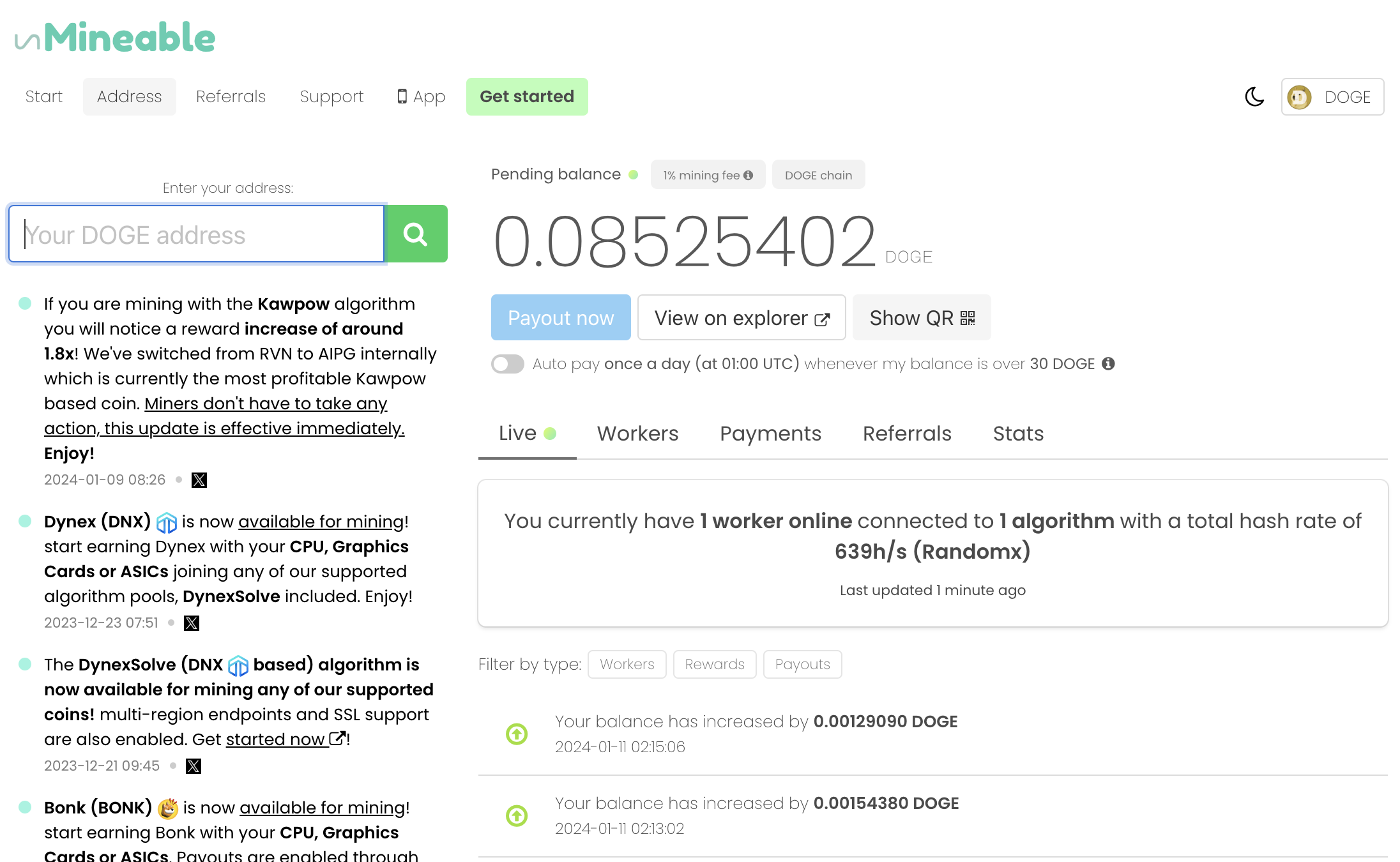Filter activity by Payouts
1400x862 pixels.
tap(802, 665)
